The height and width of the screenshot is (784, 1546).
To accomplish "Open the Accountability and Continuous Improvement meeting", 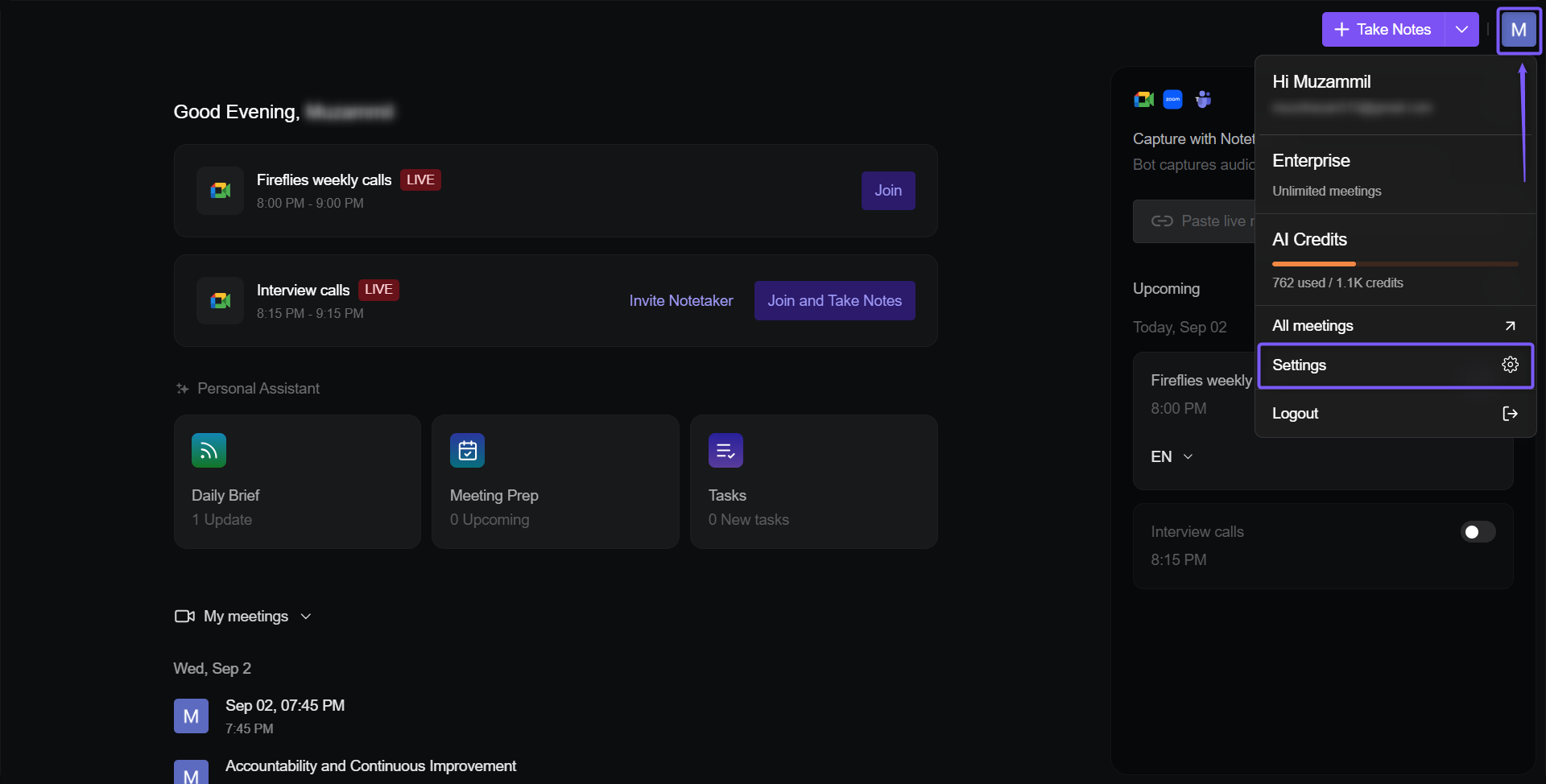I will pyautogui.click(x=370, y=766).
